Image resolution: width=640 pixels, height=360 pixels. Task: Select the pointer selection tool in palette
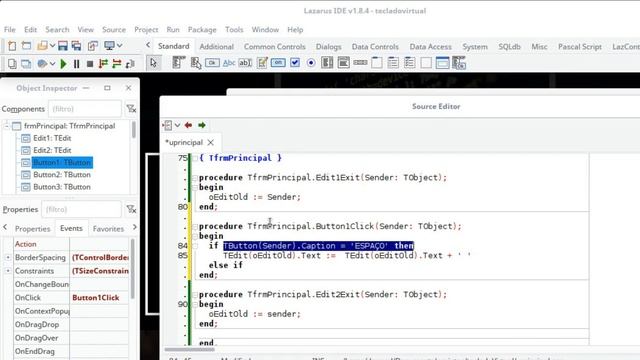(153, 63)
